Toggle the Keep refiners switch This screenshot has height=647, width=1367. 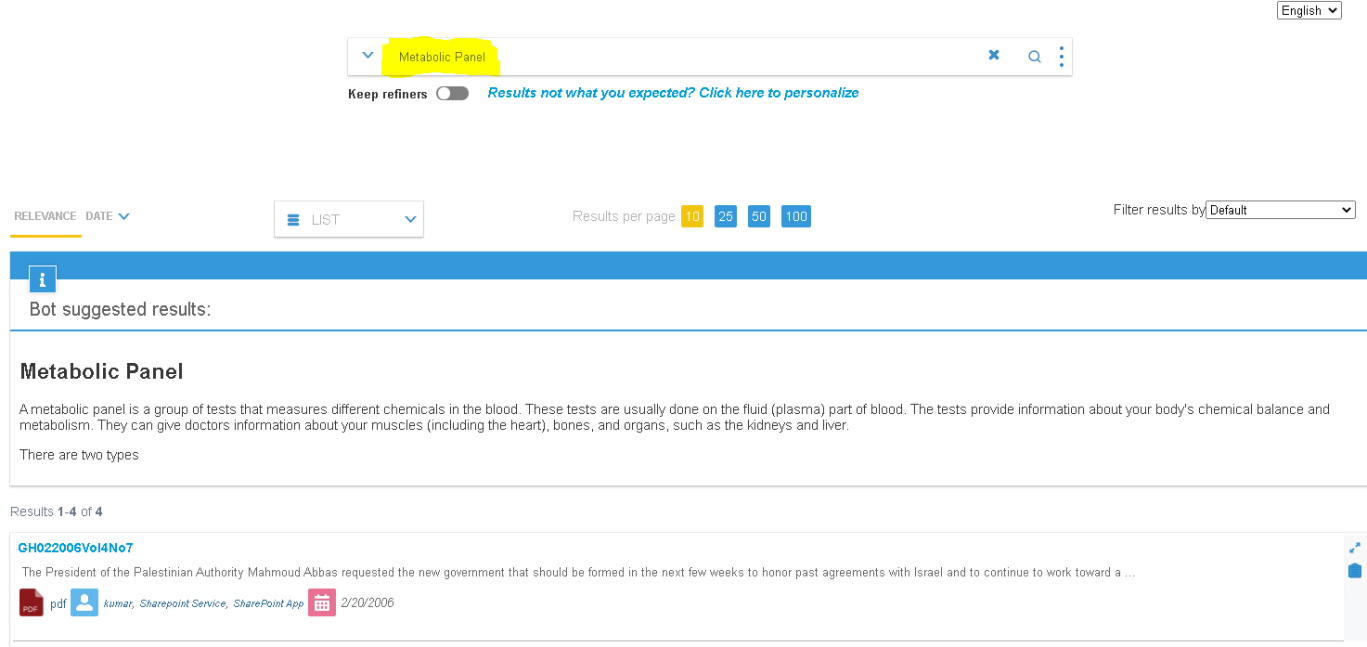[x=452, y=93]
